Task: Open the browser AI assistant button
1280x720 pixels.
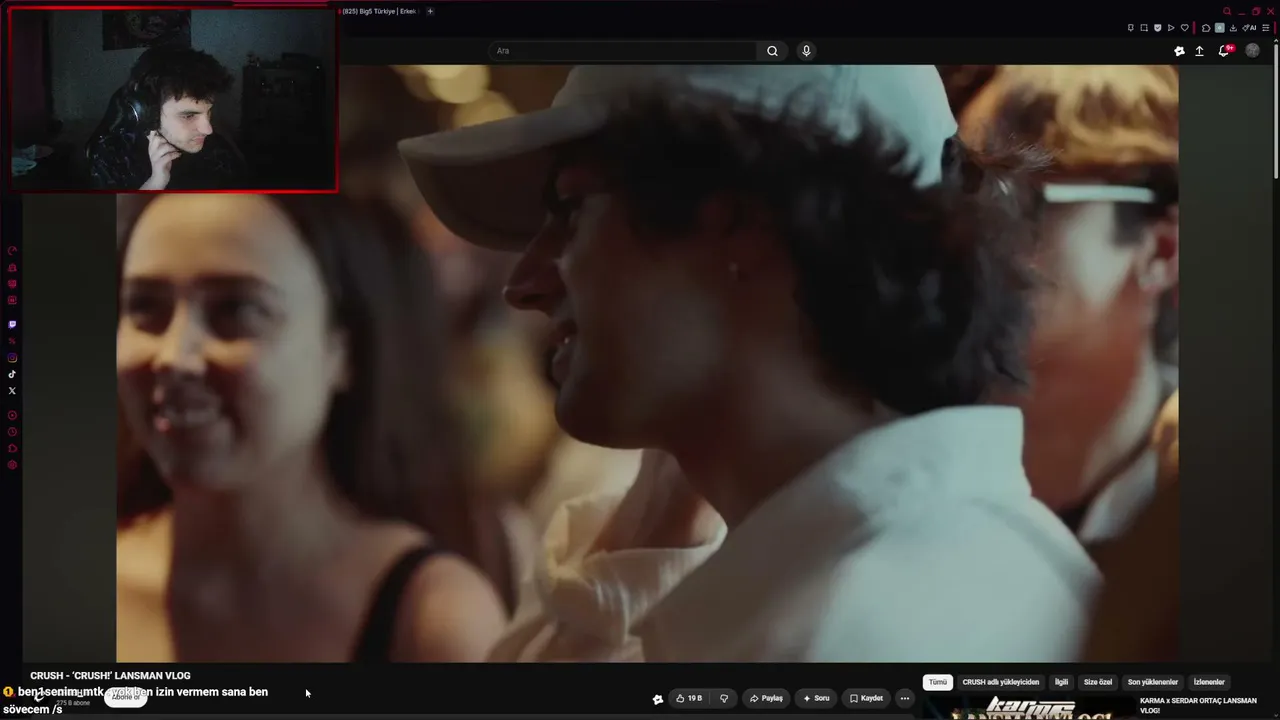Action: point(1249,28)
